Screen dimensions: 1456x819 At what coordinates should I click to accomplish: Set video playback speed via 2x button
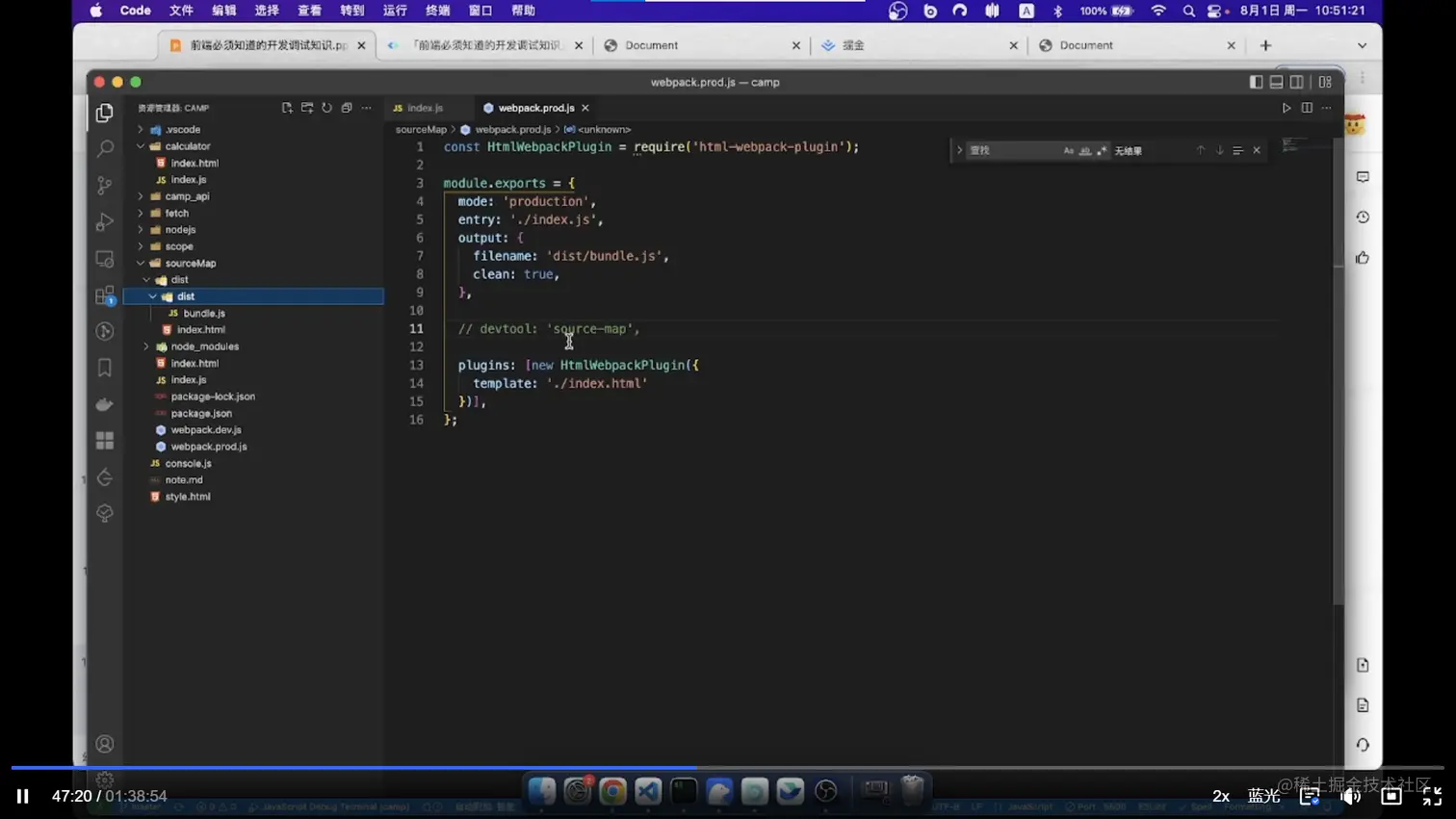coord(1220,796)
